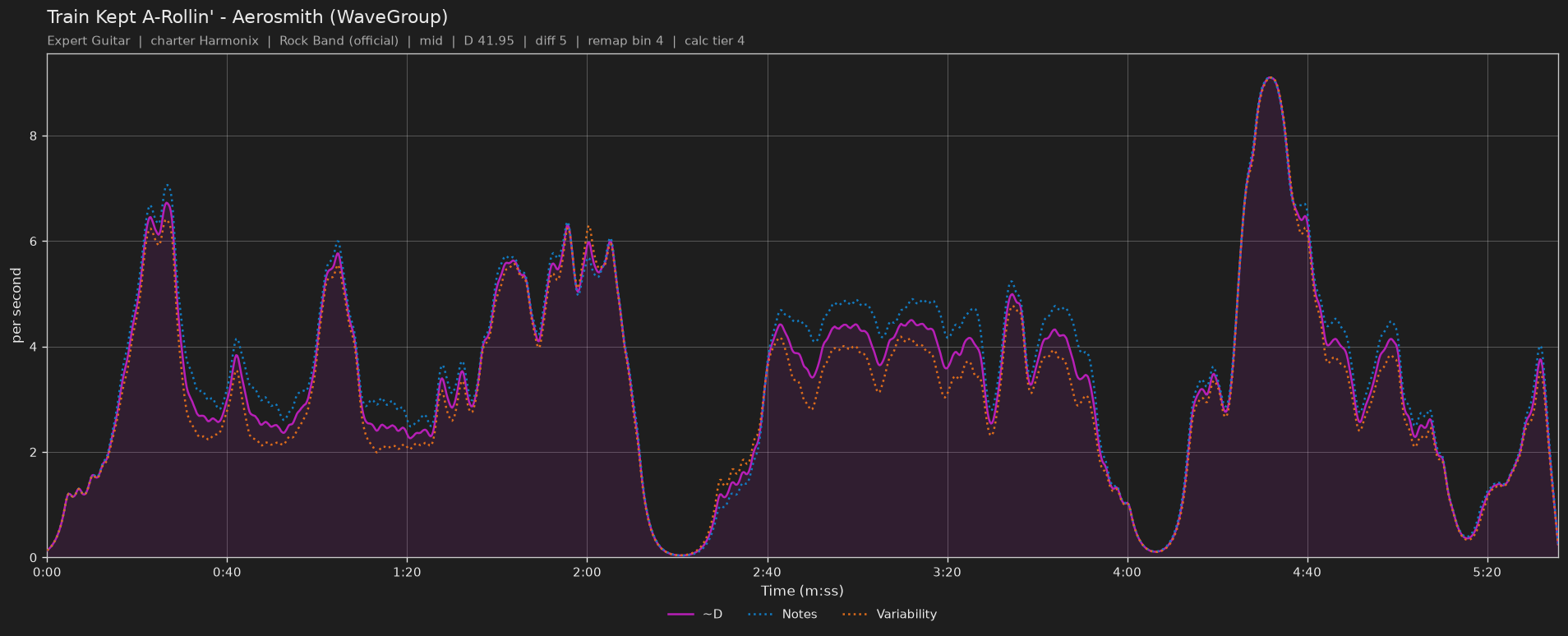Screen dimensions: 1568x636
Task: Select the "Expert Guitar" subtitle text
Action: (89, 41)
